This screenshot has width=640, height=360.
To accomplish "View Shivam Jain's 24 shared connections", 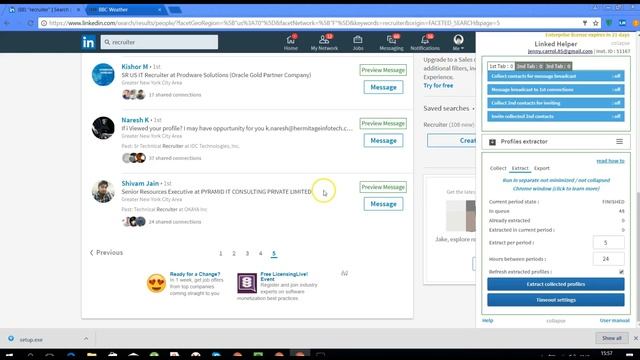I will coord(175,222).
